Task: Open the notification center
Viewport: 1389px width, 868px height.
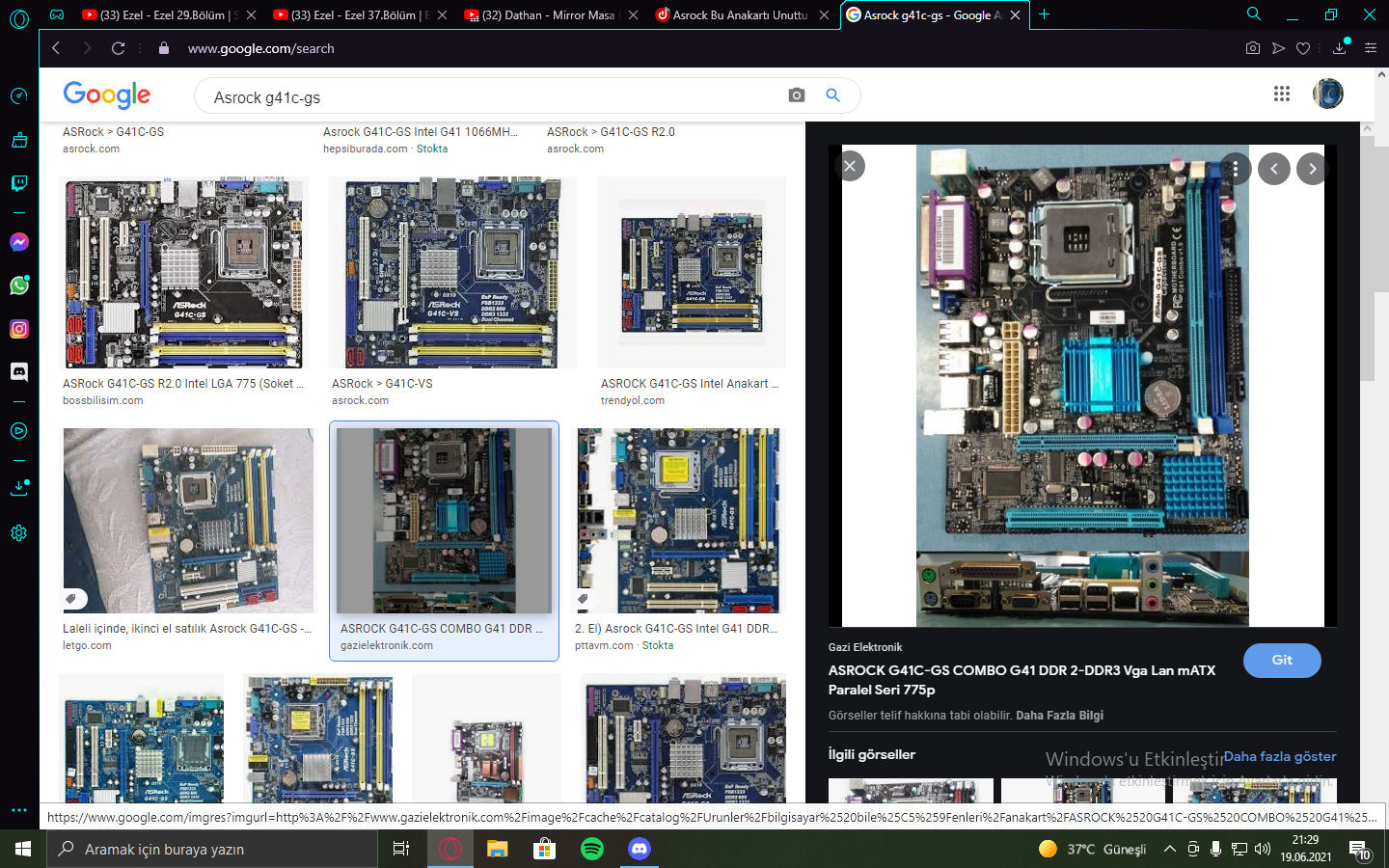Action: coord(1360,850)
